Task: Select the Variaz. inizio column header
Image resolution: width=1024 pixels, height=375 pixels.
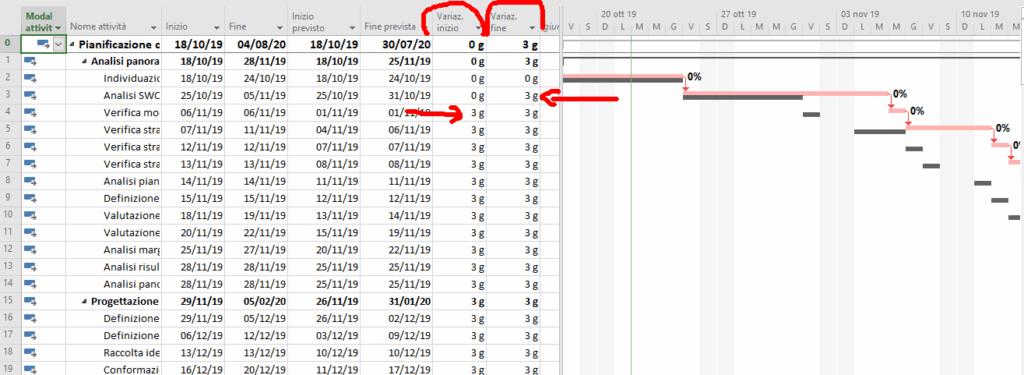Action: pos(459,22)
